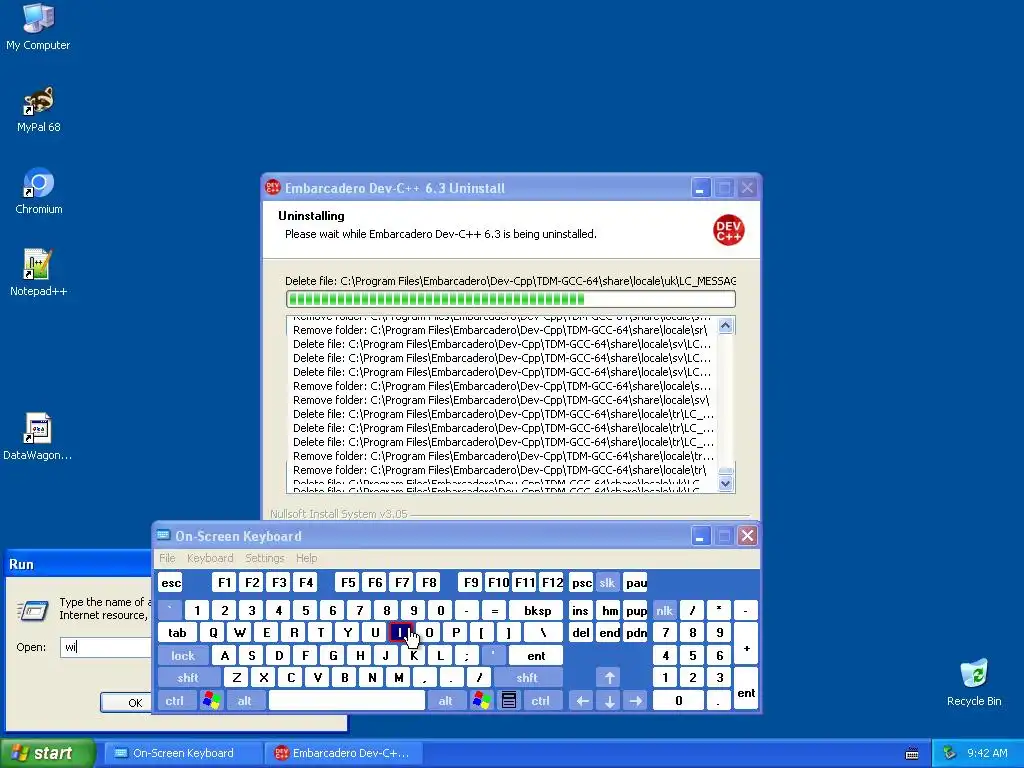Click the tray icon beside the clock
Screen dimensions: 1024x768
pyautogui.click(x=950, y=753)
